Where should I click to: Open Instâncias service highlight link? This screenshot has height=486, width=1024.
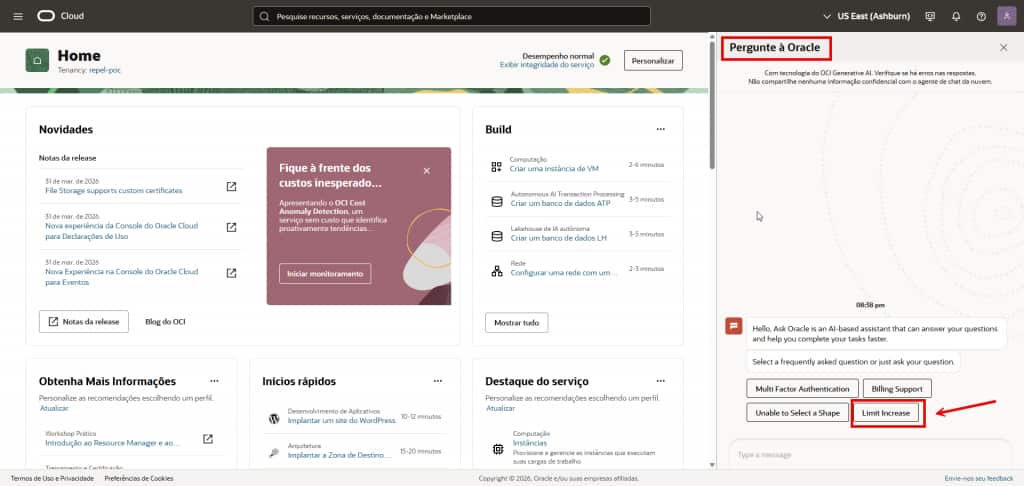point(530,443)
